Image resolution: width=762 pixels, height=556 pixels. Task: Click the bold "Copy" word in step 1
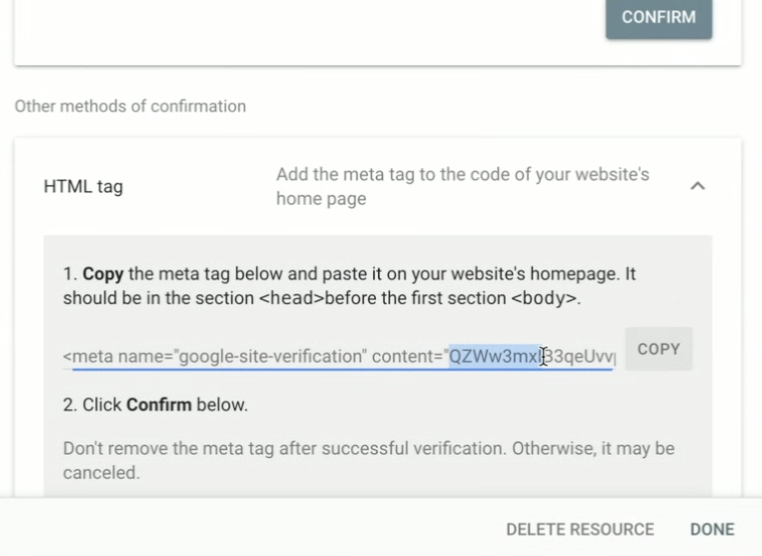[103, 273]
